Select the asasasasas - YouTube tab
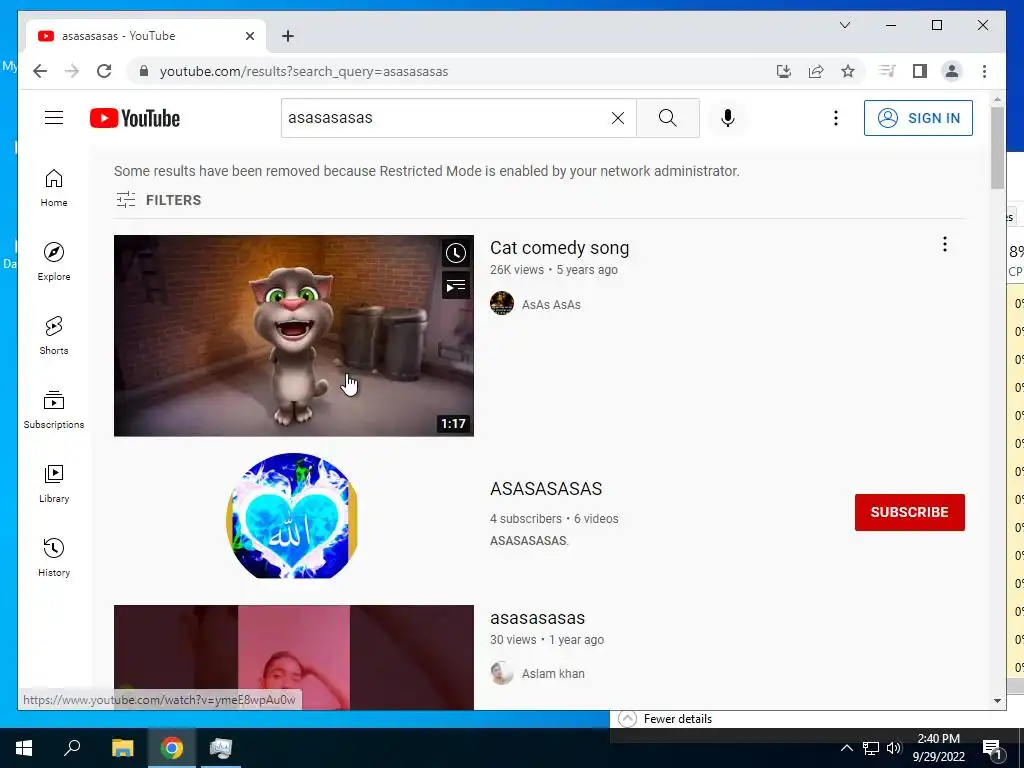The width and height of the screenshot is (1024, 768). coord(146,36)
